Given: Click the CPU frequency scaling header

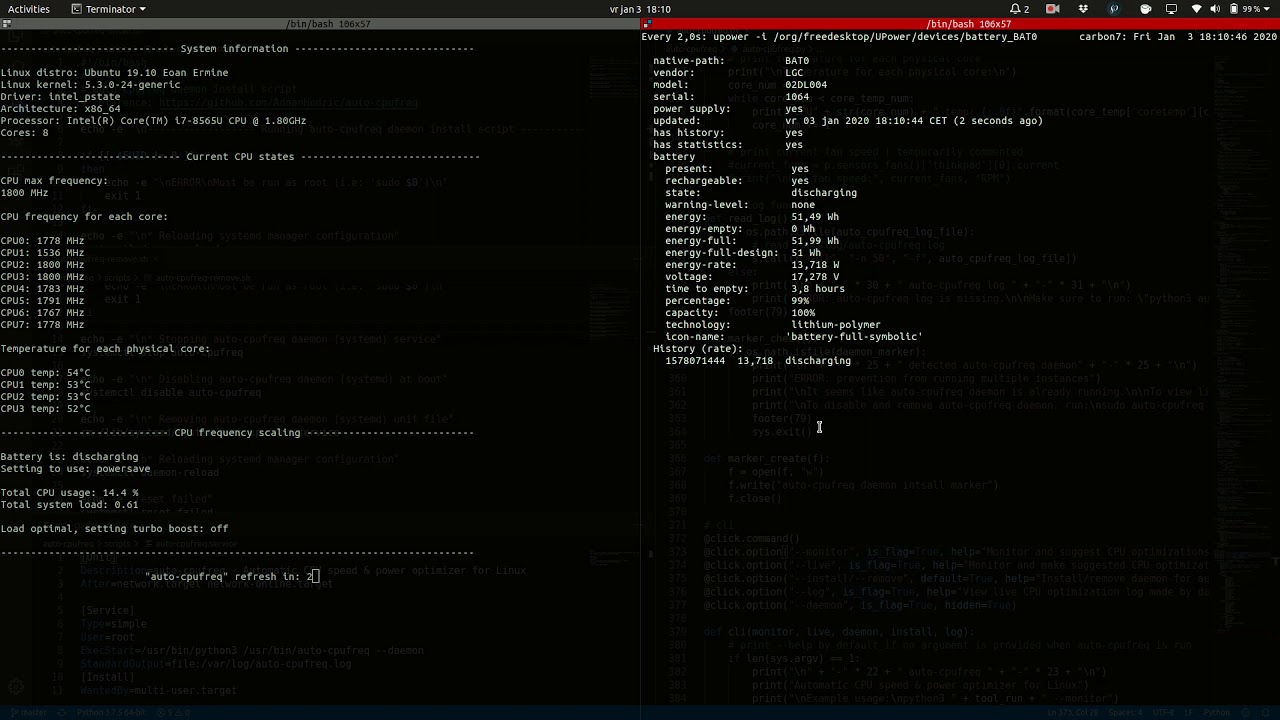Looking at the screenshot, I should pyautogui.click(x=237, y=432).
